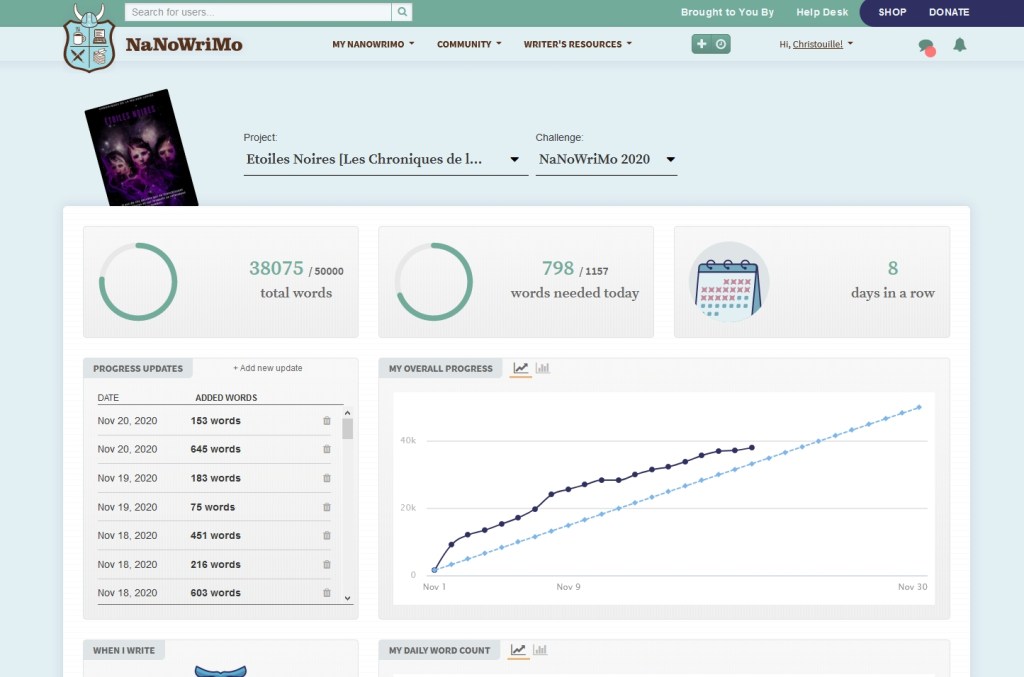
Task: Expand the Hi, Christouille! account menu
Action: pos(816,44)
